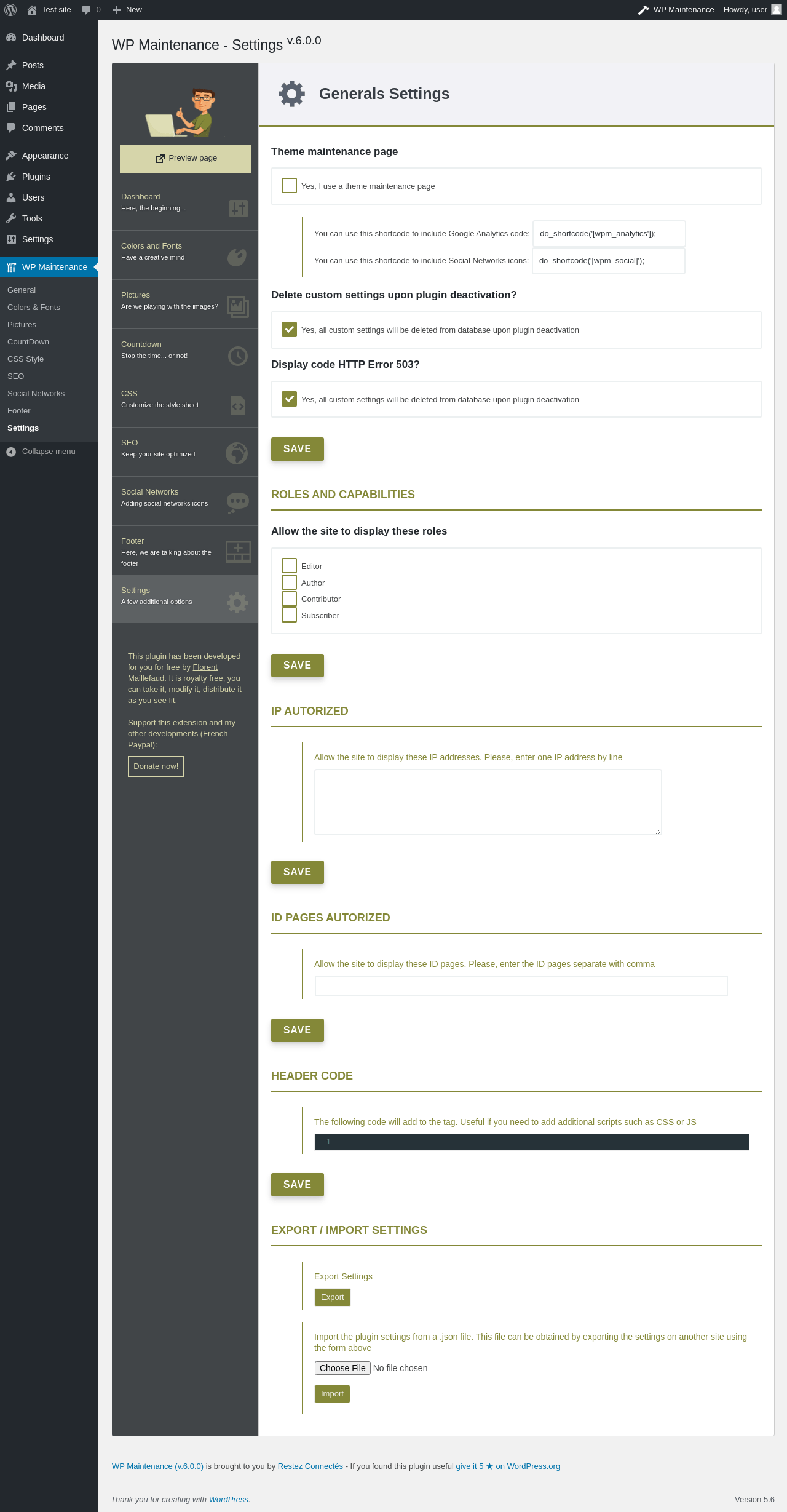Click the Plugins plug icon

click(x=11, y=177)
